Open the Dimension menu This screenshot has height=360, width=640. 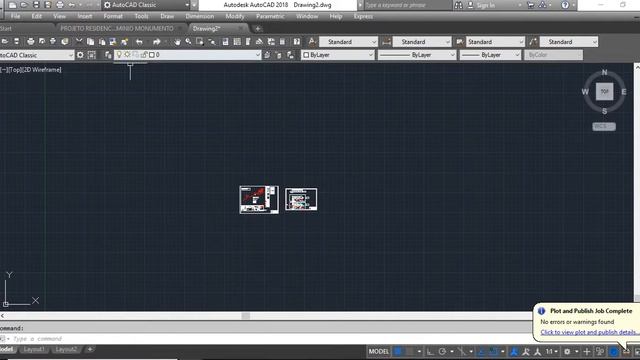(200, 16)
